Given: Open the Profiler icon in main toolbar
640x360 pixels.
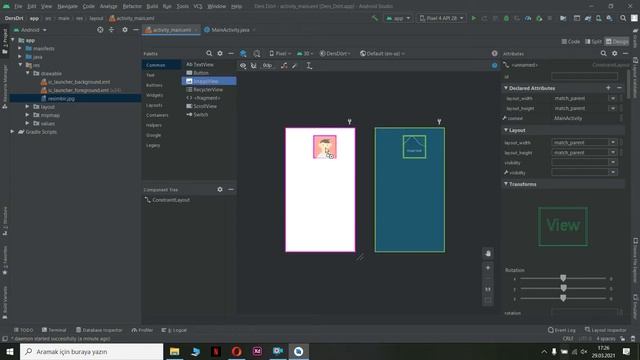Looking at the screenshot, I should coord(528,18).
